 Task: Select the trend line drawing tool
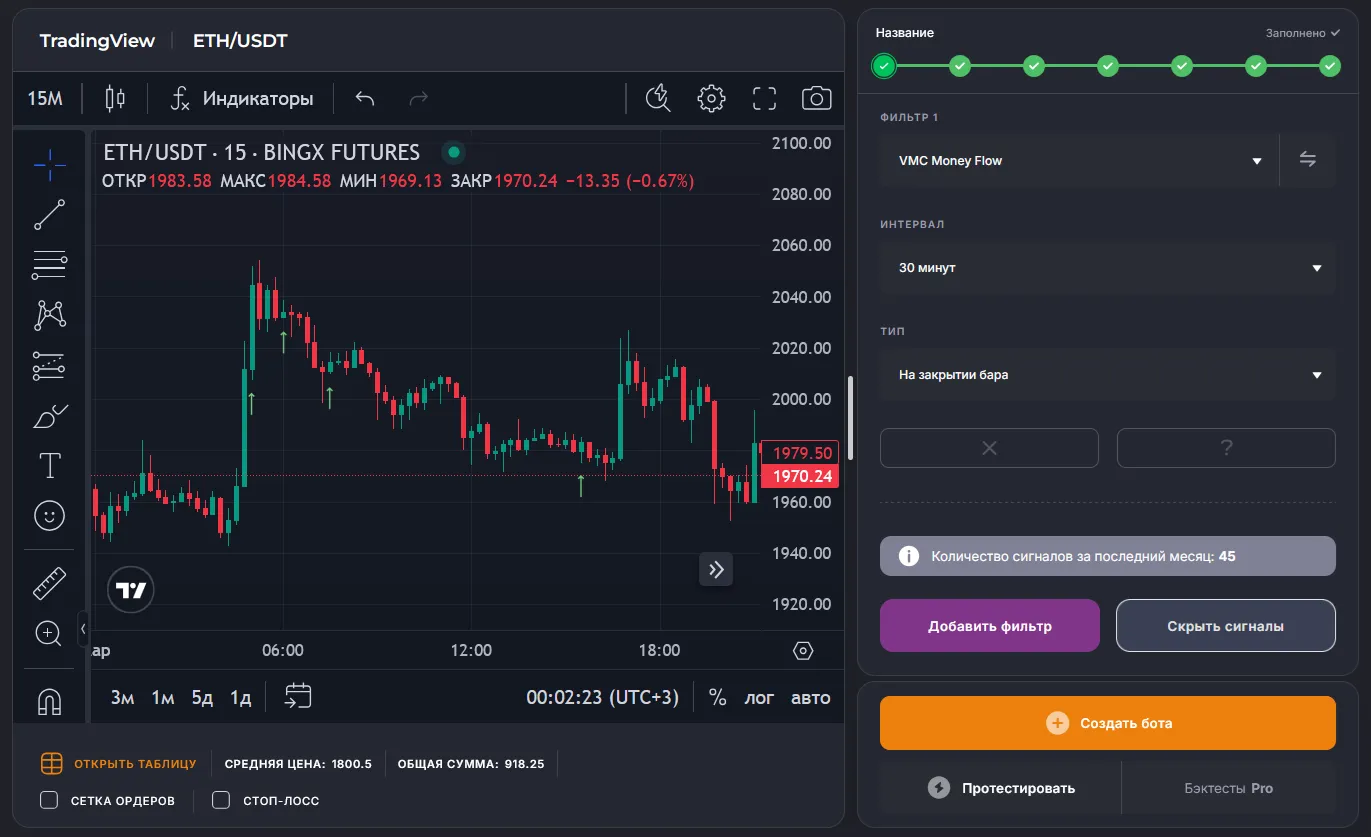pyautogui.click(x=49, y=214)
